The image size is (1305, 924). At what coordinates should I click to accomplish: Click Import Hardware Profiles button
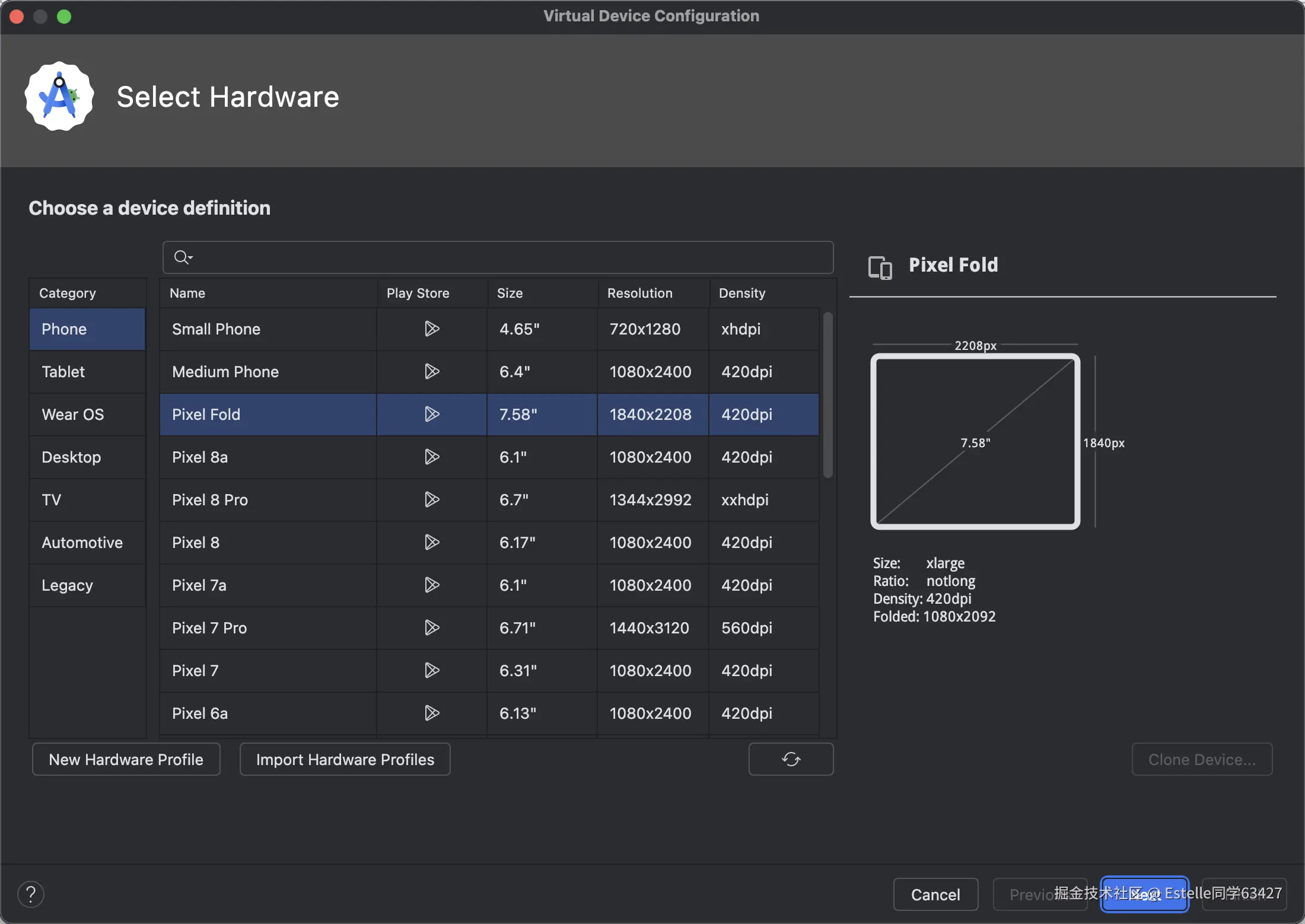345,759
